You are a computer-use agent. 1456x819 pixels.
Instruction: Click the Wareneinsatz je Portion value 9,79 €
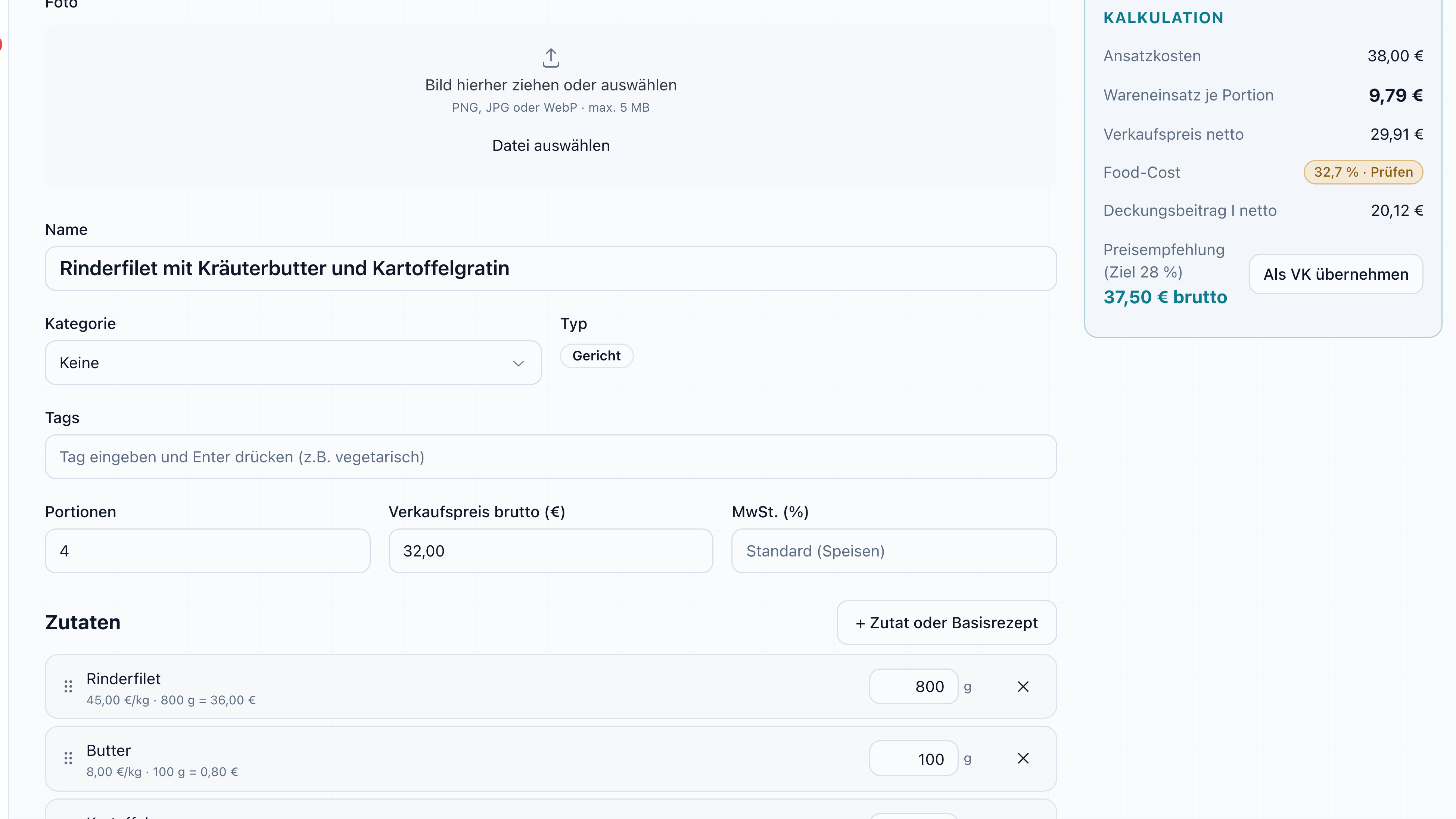(x=1395, y=95)
